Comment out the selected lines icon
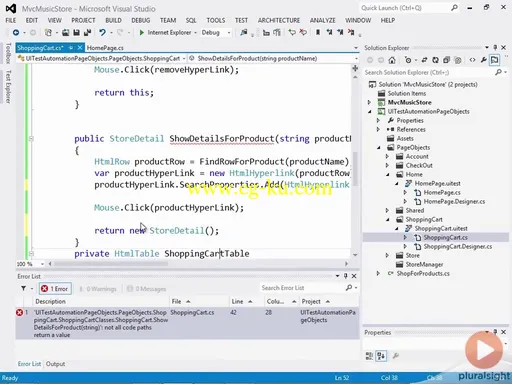The width and height of the screenshot is (512, 384). point(292,32)
